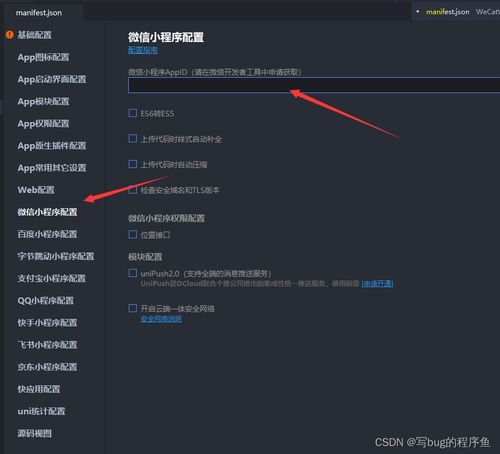Open 字节跳动小程序配置 section
The image size is (500, 454).
pyautogui.click(x=56, y=256)
